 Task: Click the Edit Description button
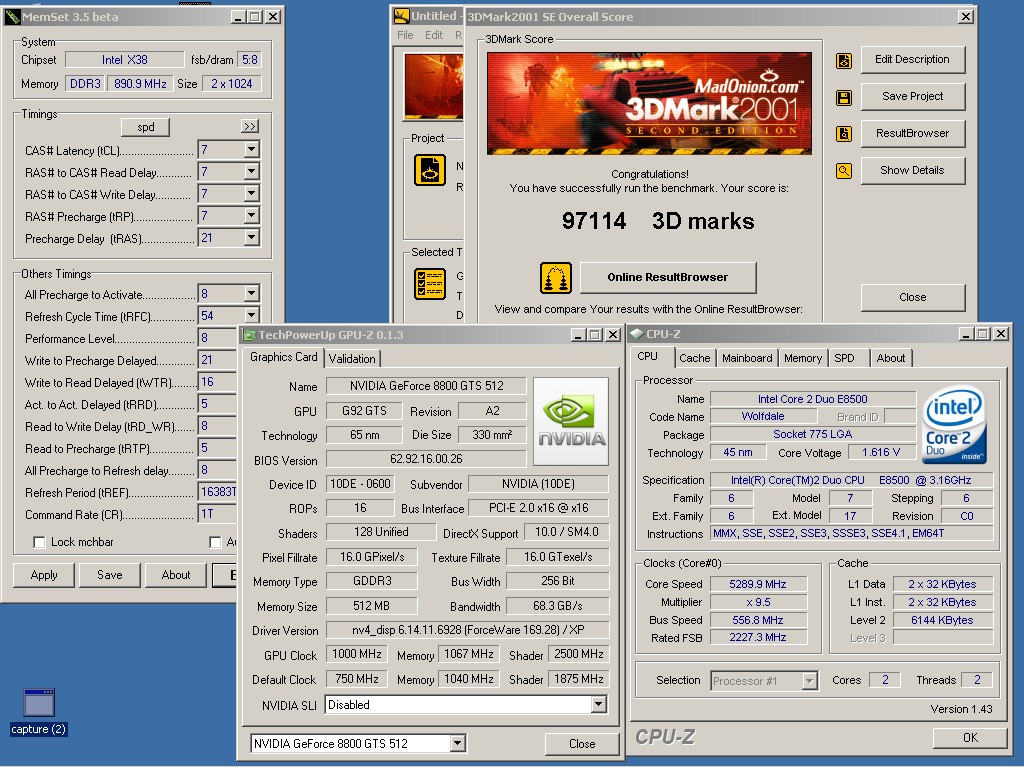[912, 59]
